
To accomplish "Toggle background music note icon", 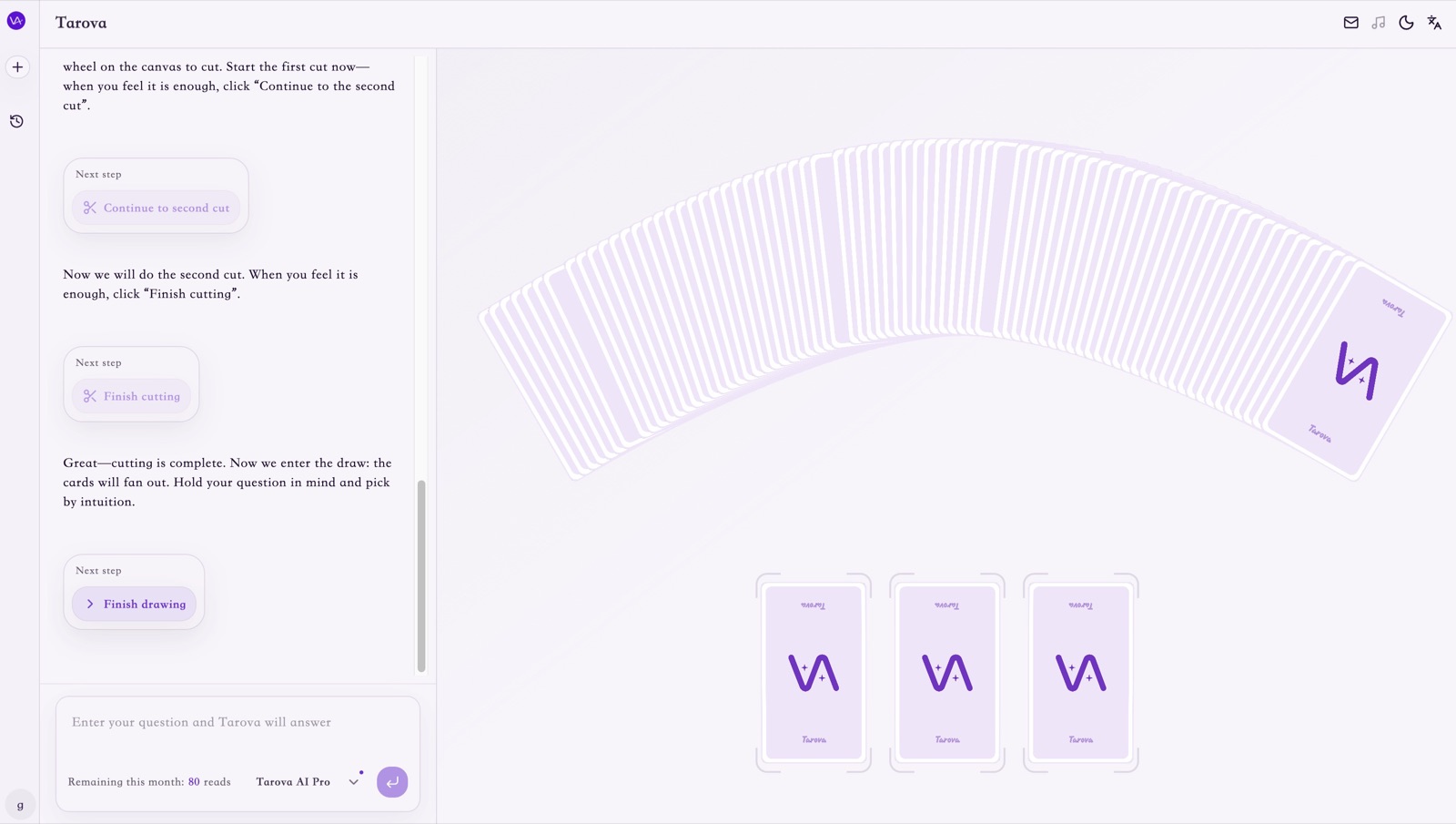I will [1379, 23].
